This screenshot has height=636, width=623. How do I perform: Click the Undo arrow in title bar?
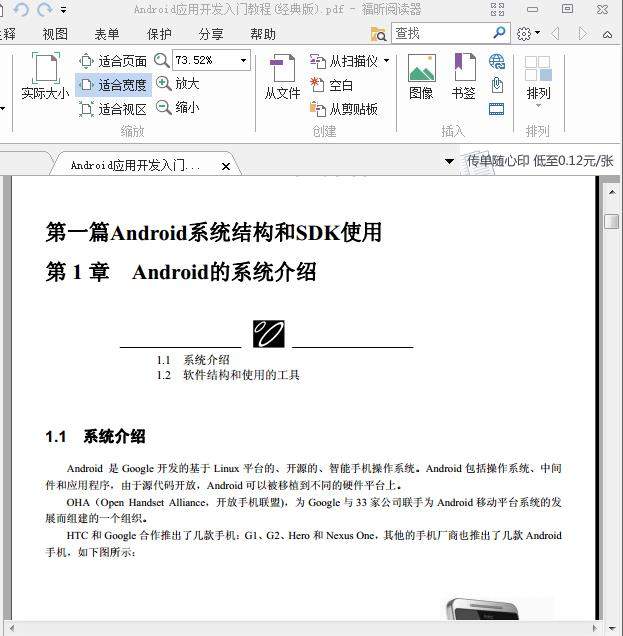(21, 9)
